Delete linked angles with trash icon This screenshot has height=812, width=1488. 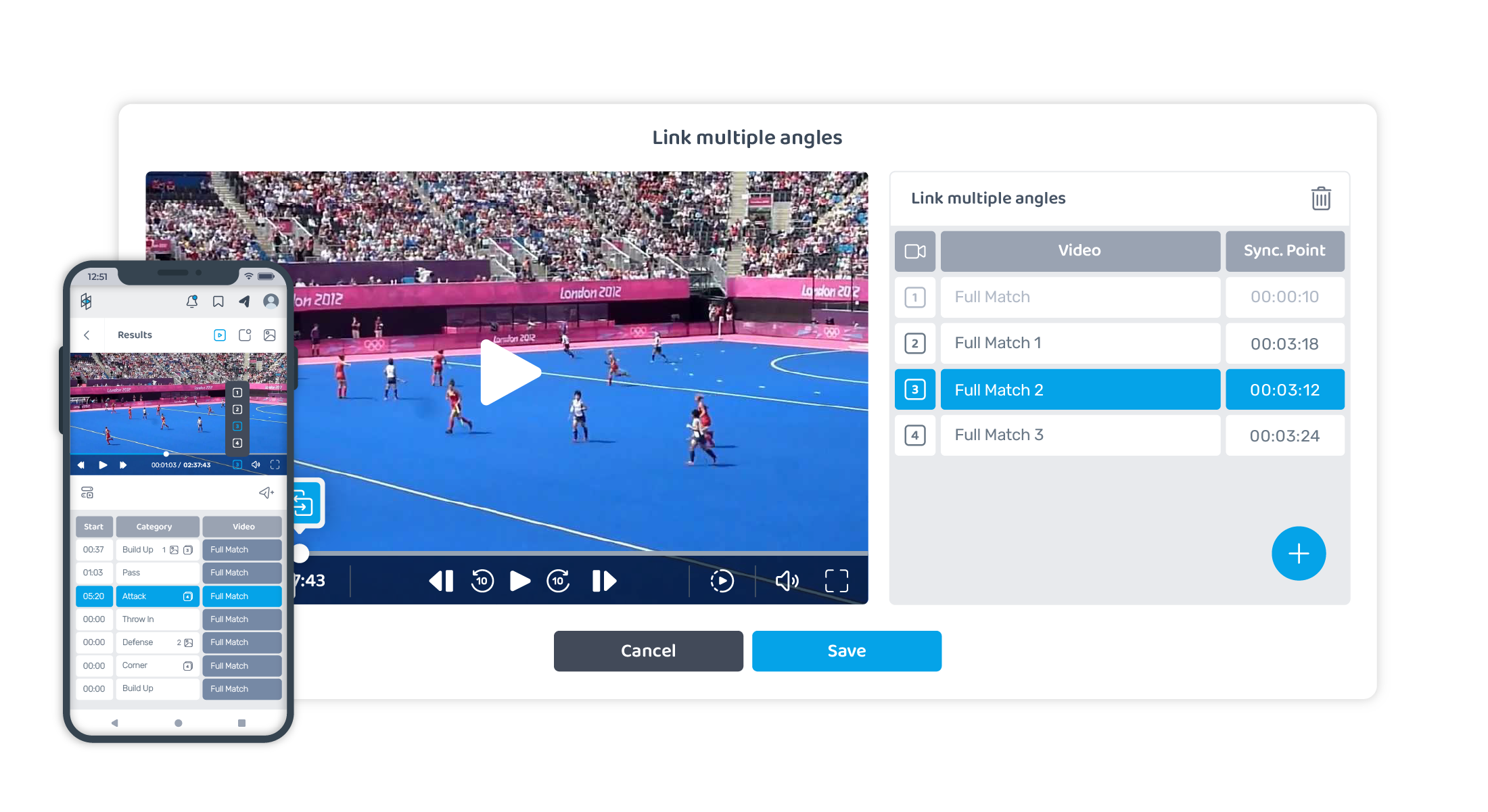pos(1320,199)
